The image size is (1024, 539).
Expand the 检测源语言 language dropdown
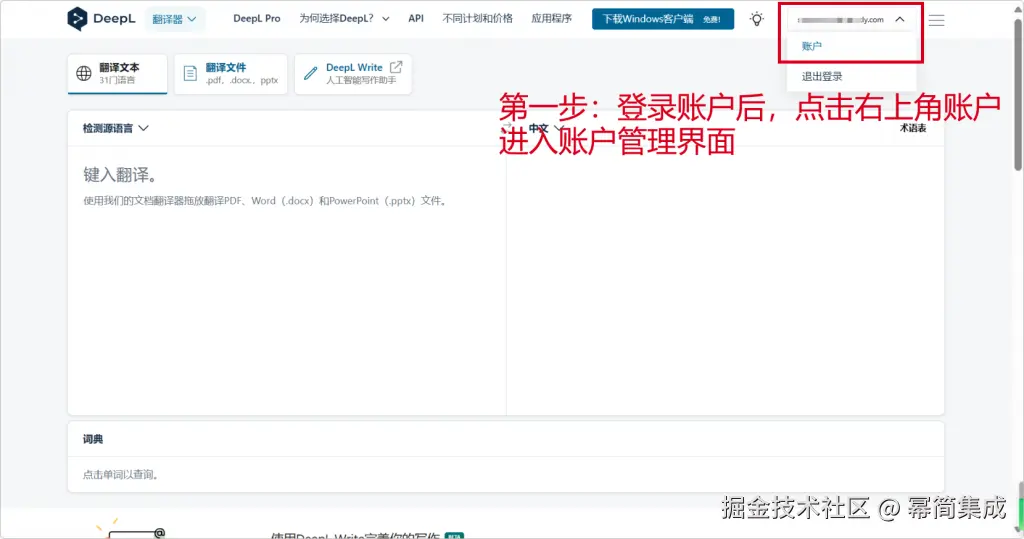click(116, 128)
